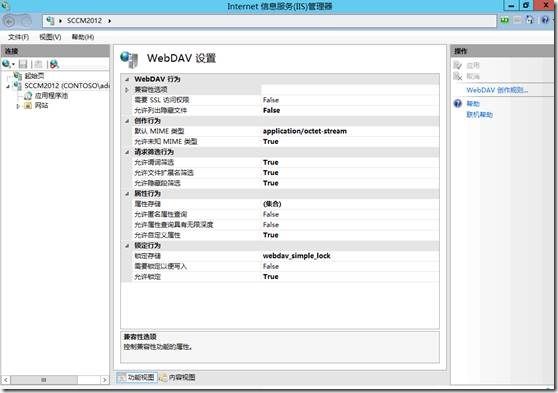Go back using the navigation back arrow
Screen dimensions: 558x393
9,21
